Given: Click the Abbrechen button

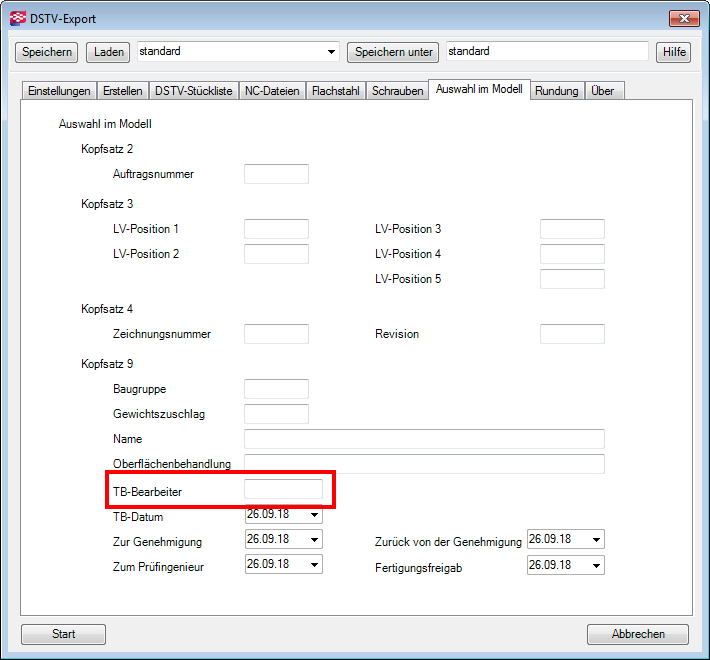Looking at the screenshot, I should pyautogui.click(x=638, y=634).
